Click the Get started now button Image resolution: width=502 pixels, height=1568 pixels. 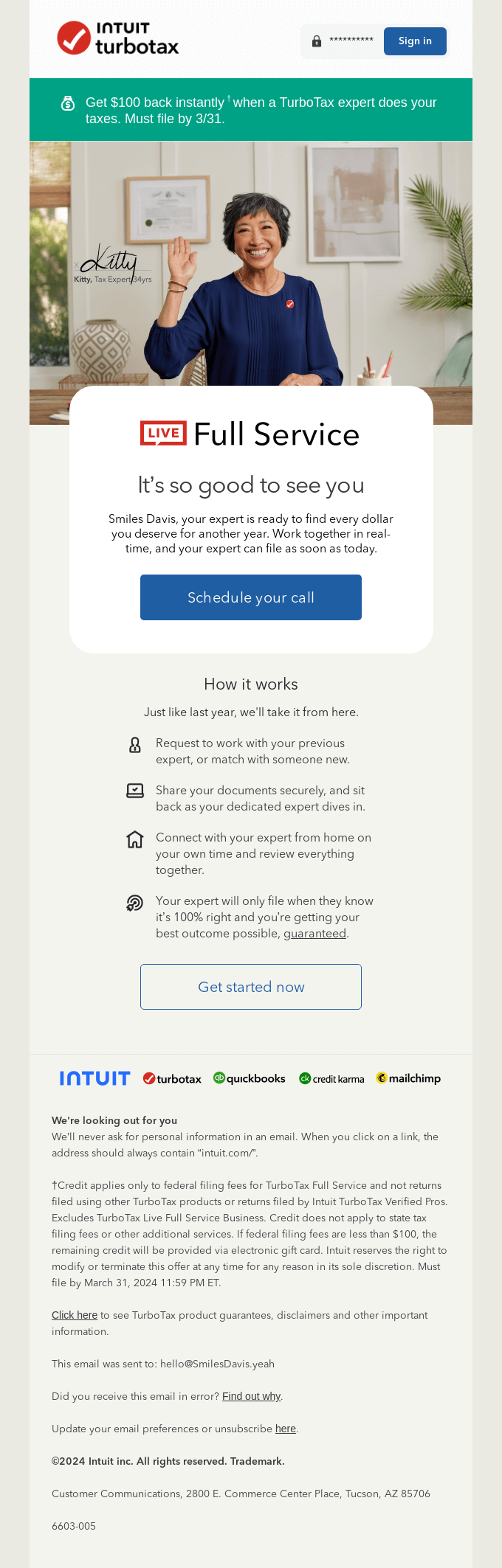point(250,987)
